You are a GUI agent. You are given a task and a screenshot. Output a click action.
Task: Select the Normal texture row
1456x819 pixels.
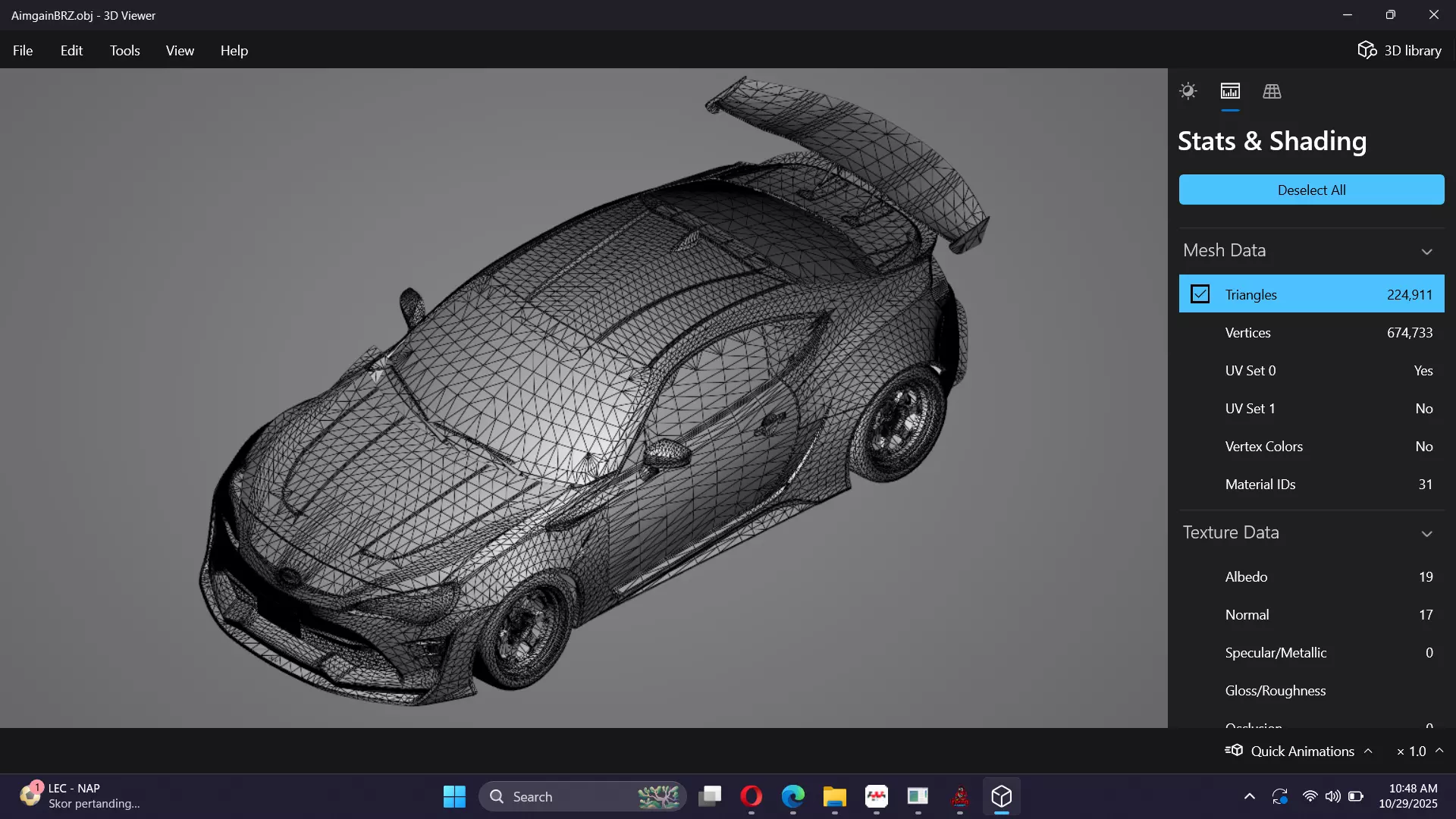click(1311, 614)
